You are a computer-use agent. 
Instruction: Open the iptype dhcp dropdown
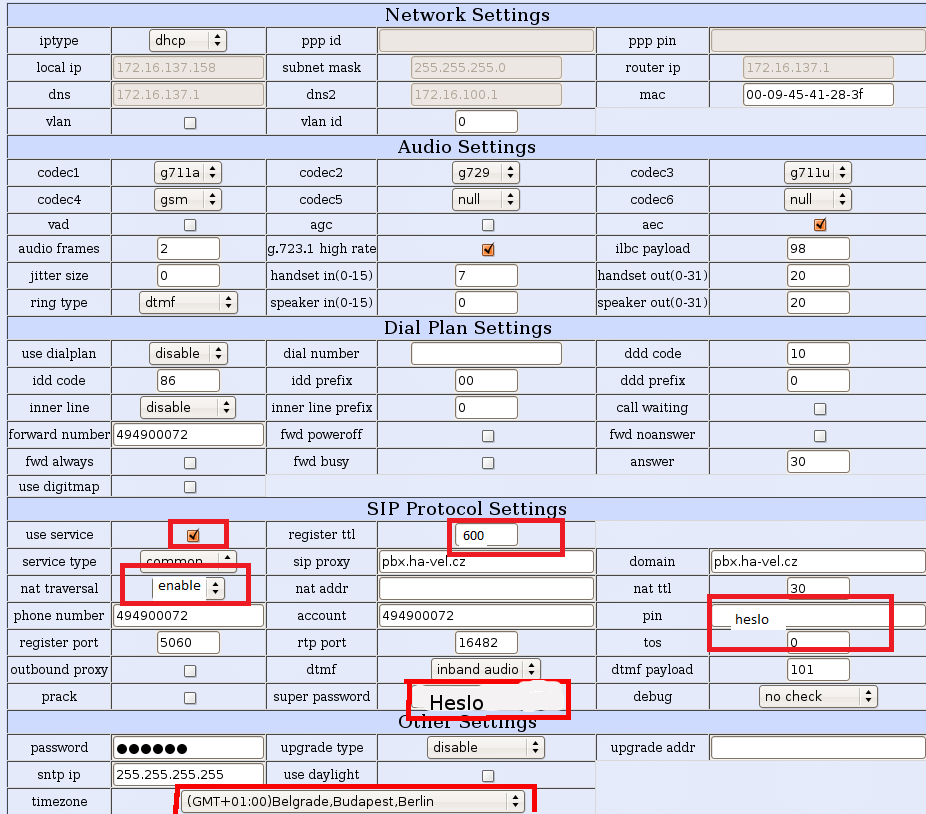click(x=188, y=41)
